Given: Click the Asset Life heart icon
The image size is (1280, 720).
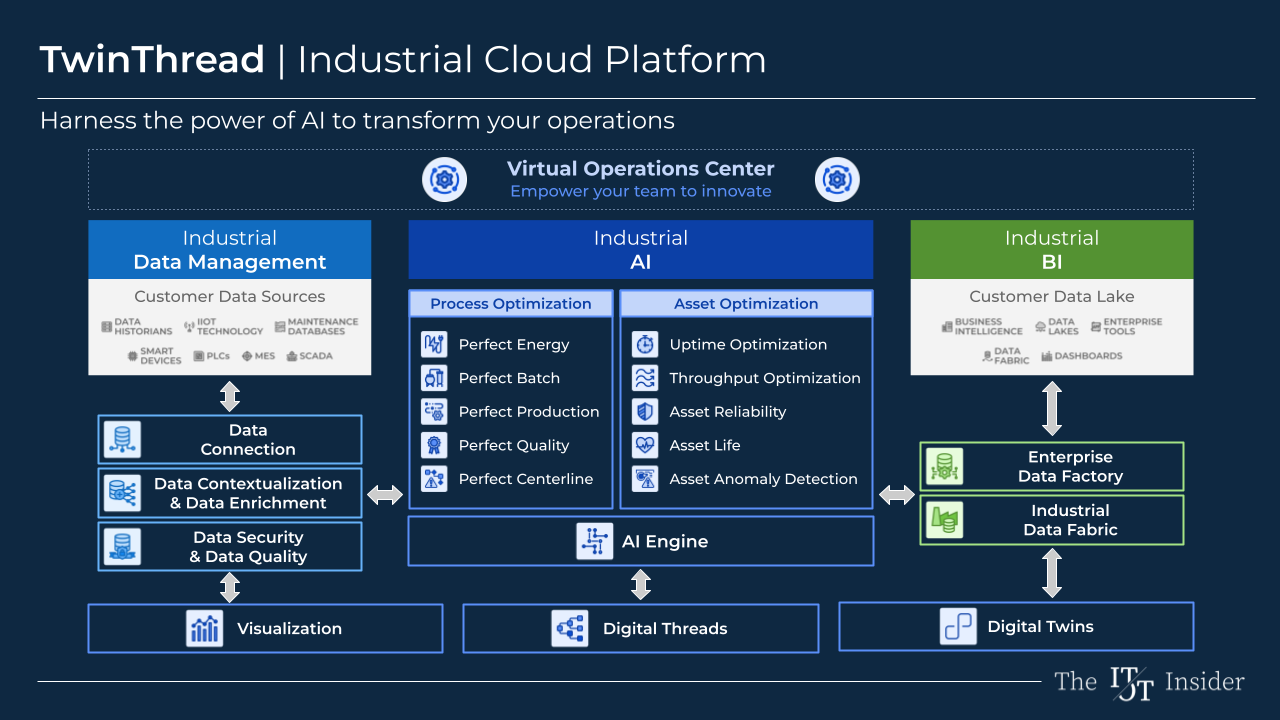Looking at the screenshot, I should point(645,445).
